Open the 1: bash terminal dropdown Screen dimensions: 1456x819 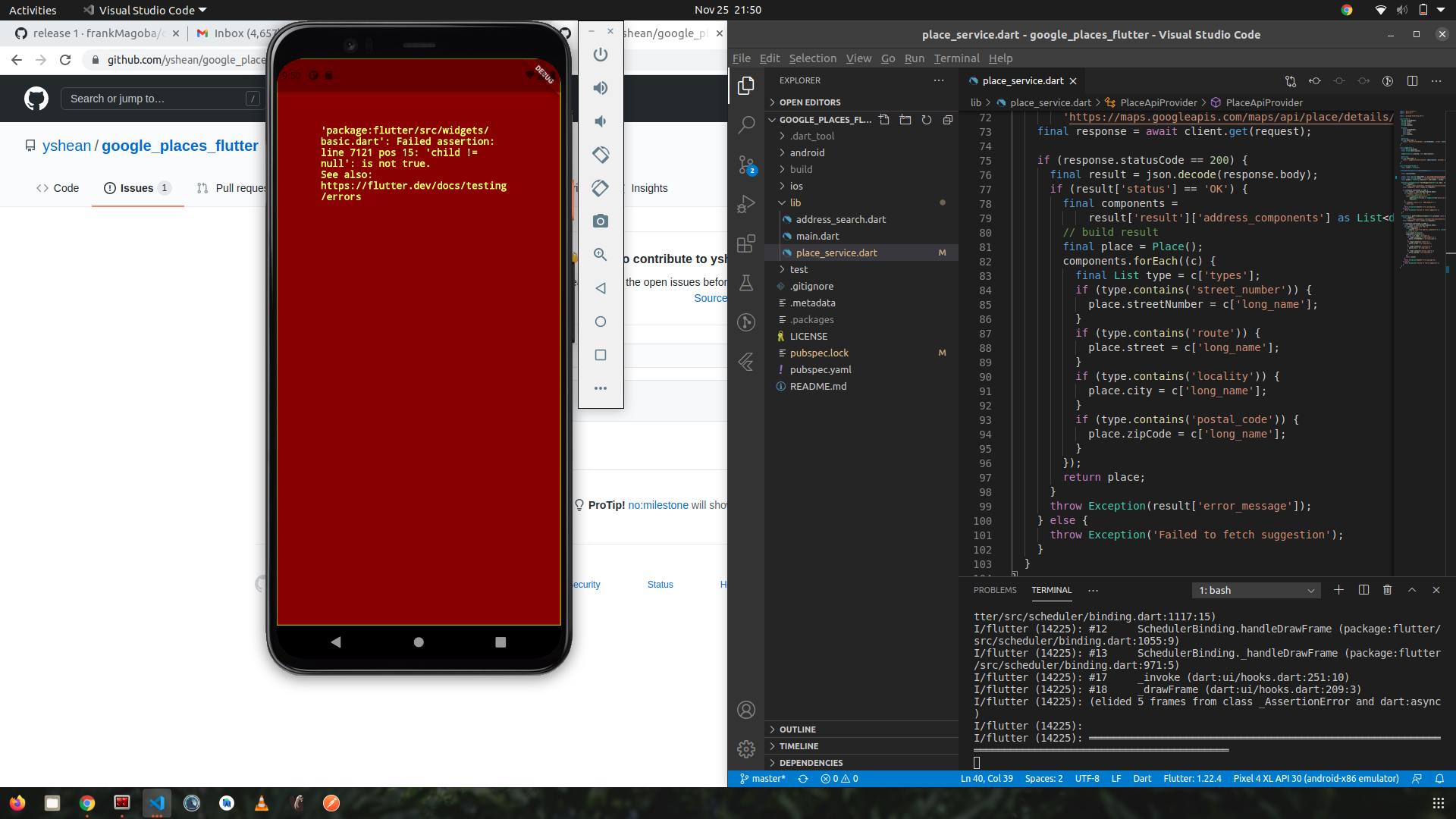tap(1256, 590)
